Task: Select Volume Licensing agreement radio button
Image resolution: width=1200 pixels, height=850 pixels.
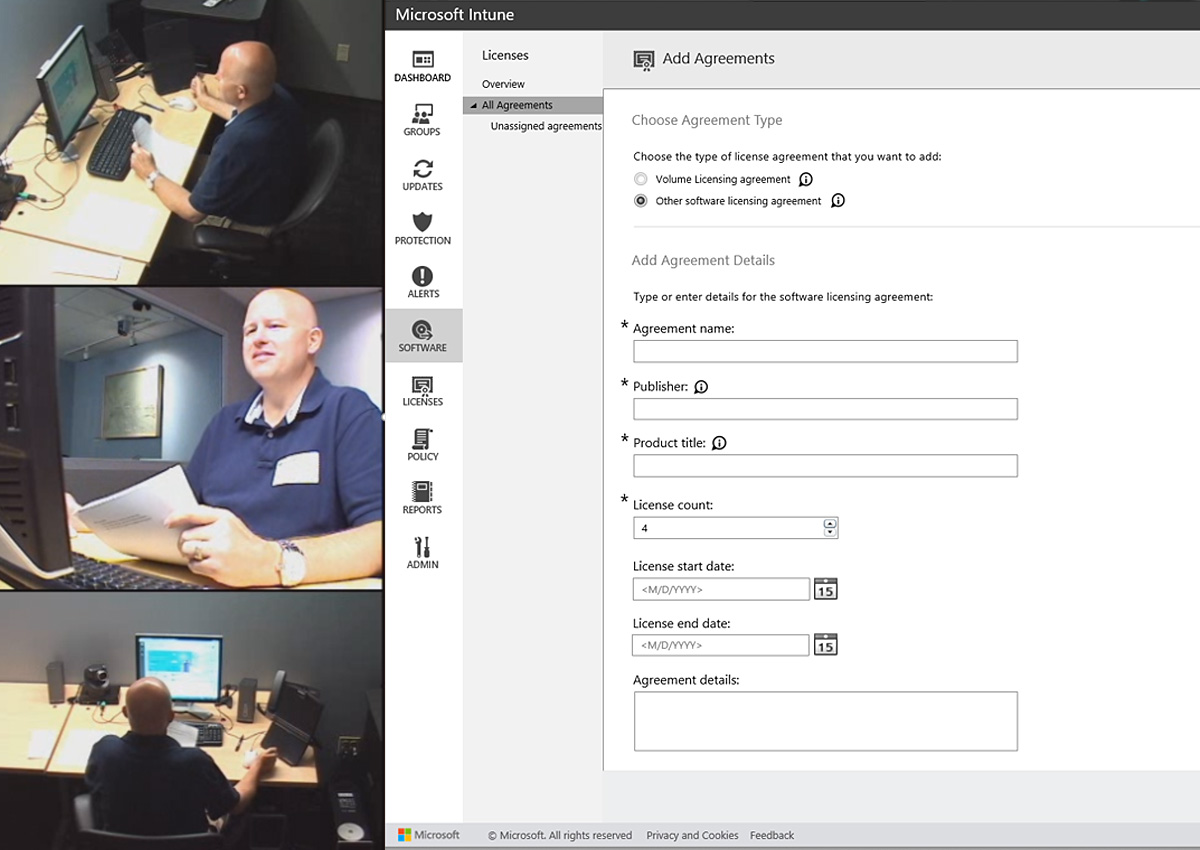Action: point(641,180)
